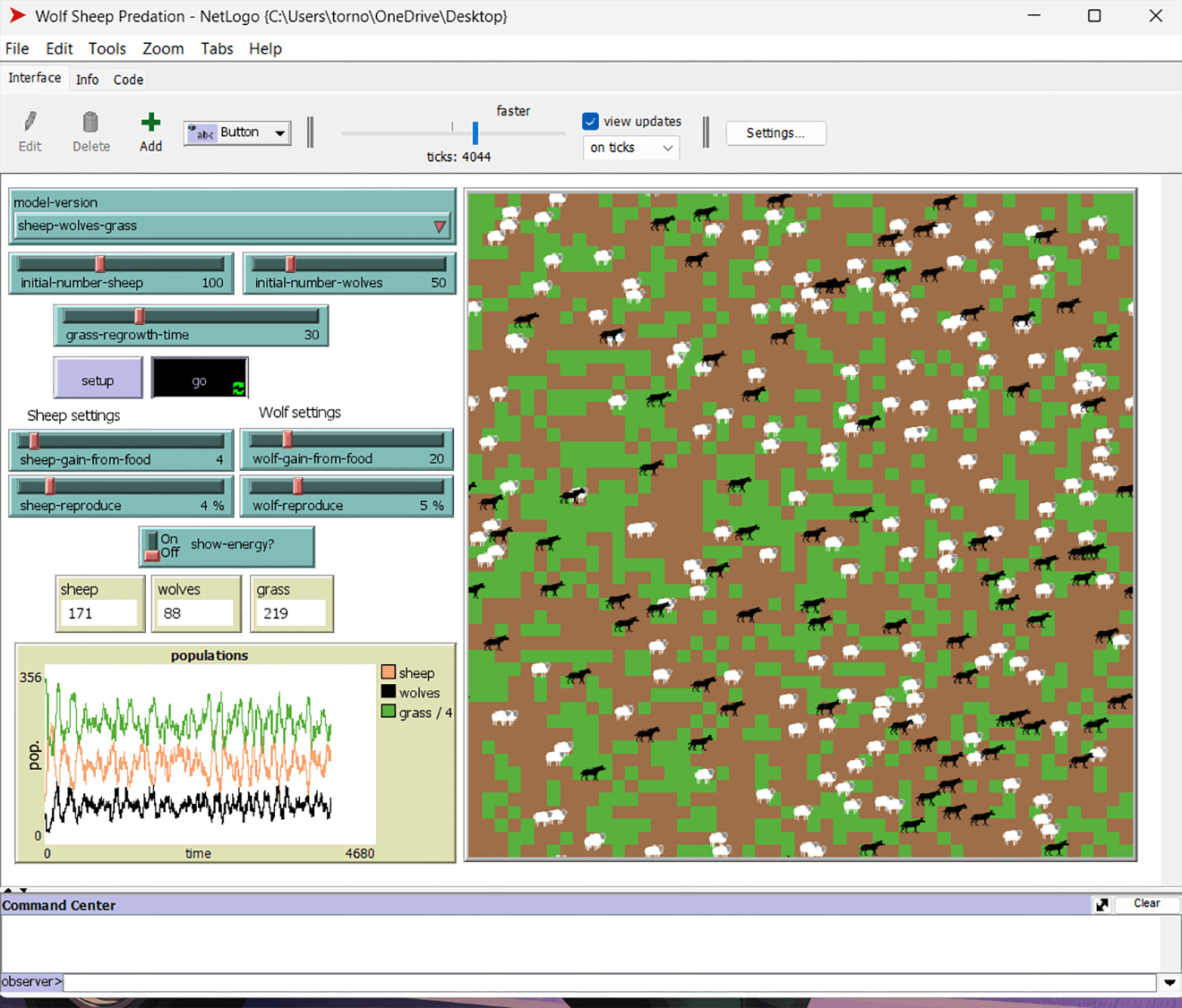Open the observer command history dropdown arrow
Image resolution: width=1182 pixels, height=1008 pixels.
pos(1169,982)
